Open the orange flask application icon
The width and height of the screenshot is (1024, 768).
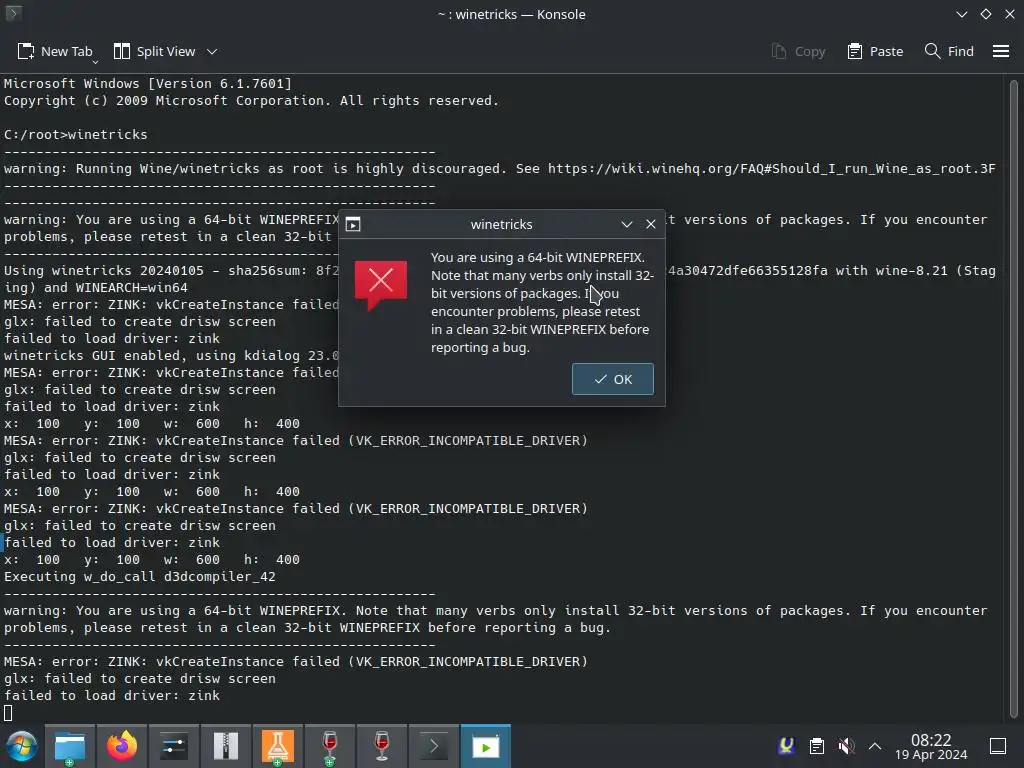click(x=278, y=746)
